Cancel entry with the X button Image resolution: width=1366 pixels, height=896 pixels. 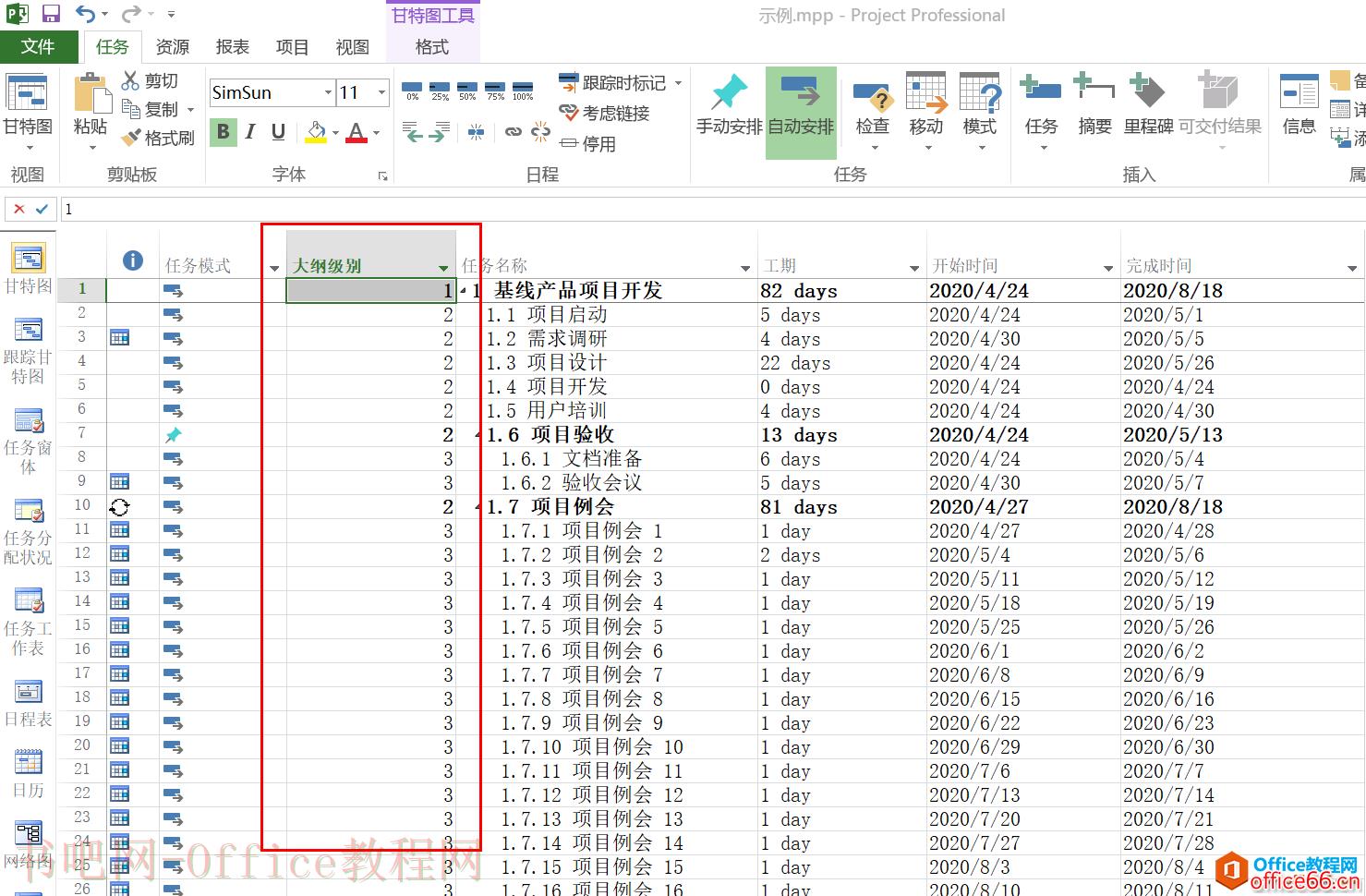click(x=18, y=209)
